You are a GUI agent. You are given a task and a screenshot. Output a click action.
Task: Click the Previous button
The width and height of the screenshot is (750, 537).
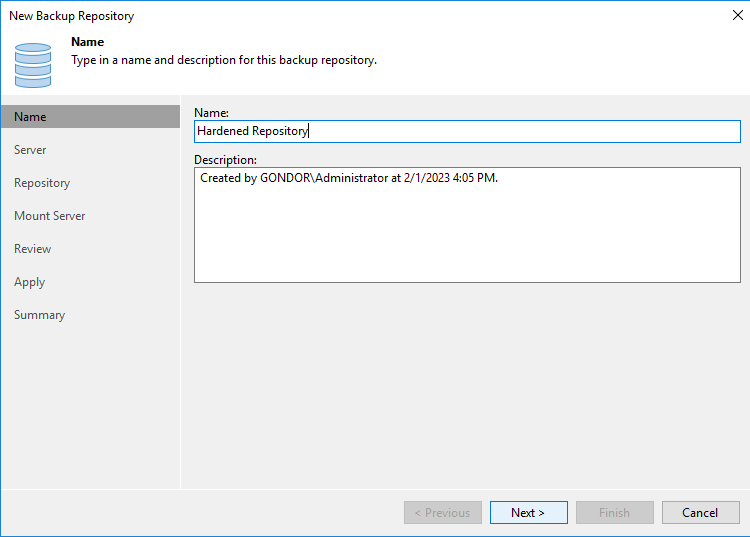443,513
